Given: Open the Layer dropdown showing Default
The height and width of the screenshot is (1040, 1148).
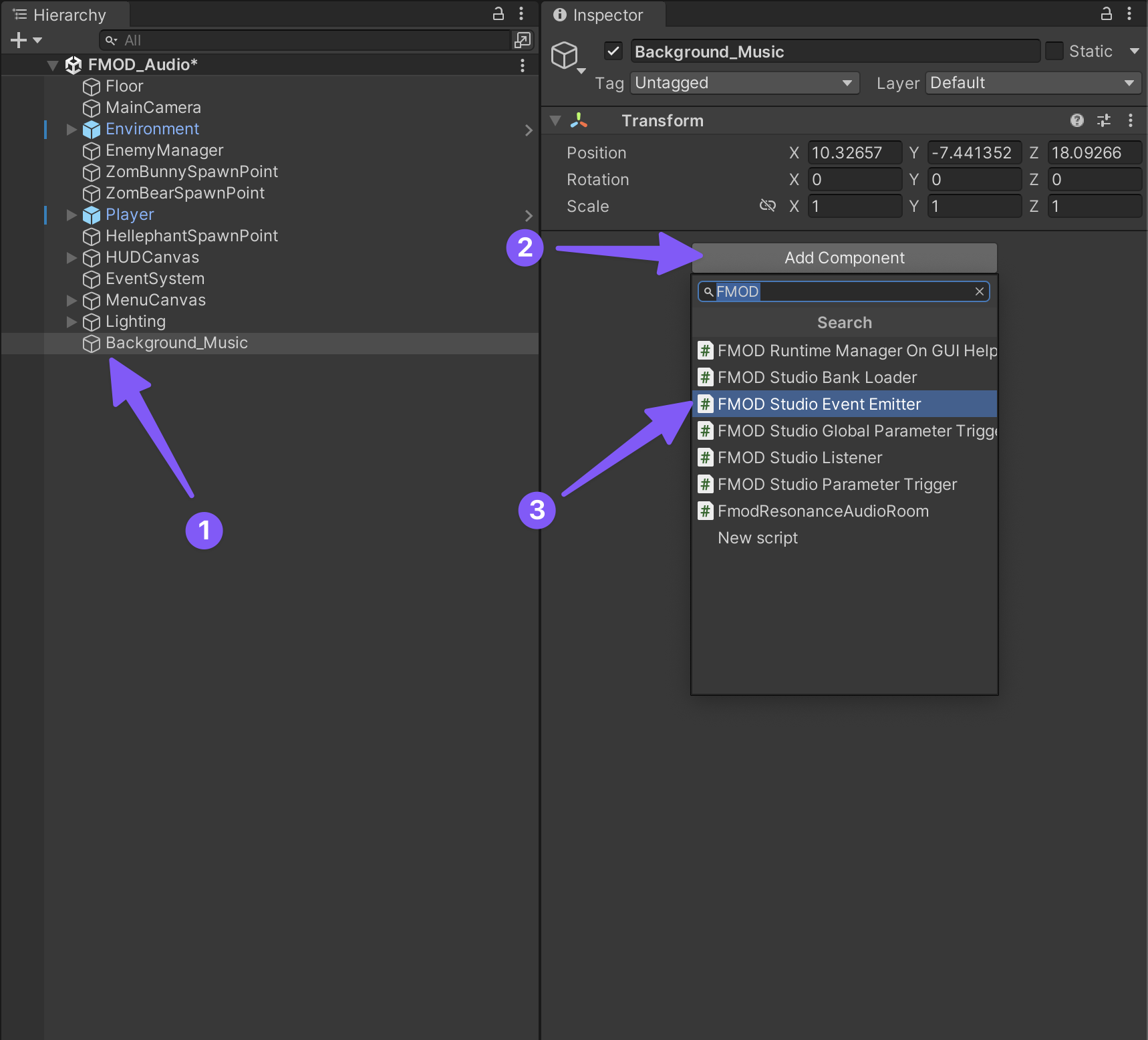Looking at the screenshot, I should [x=1032, y=83].
